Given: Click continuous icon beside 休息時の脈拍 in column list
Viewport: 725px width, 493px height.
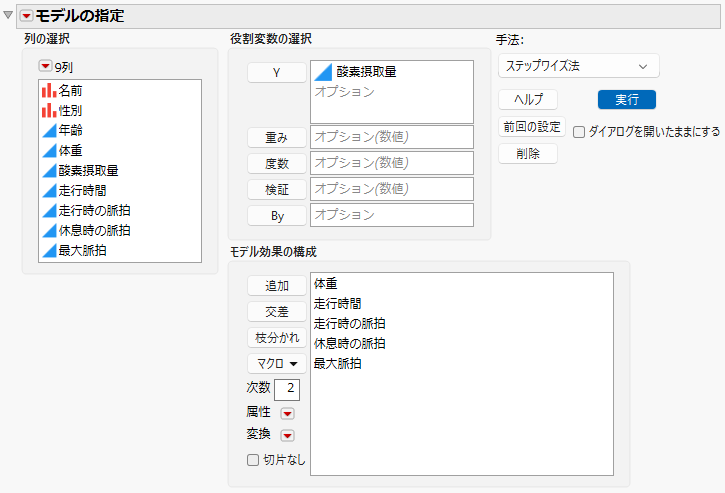Looking at the screenshot, I should point(49,231).
